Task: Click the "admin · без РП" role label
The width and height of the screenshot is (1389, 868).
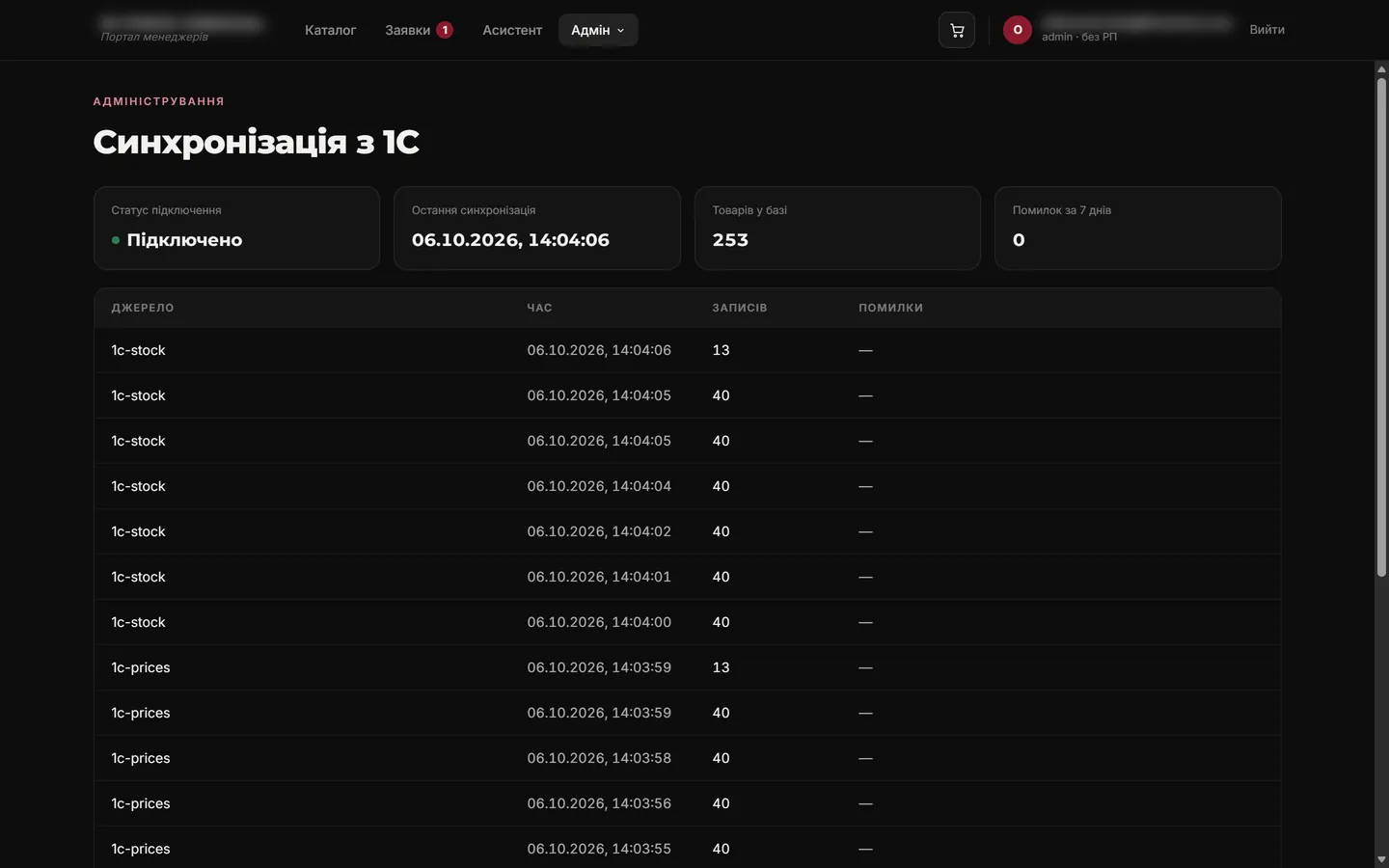Action: [x=1079, y=37]
